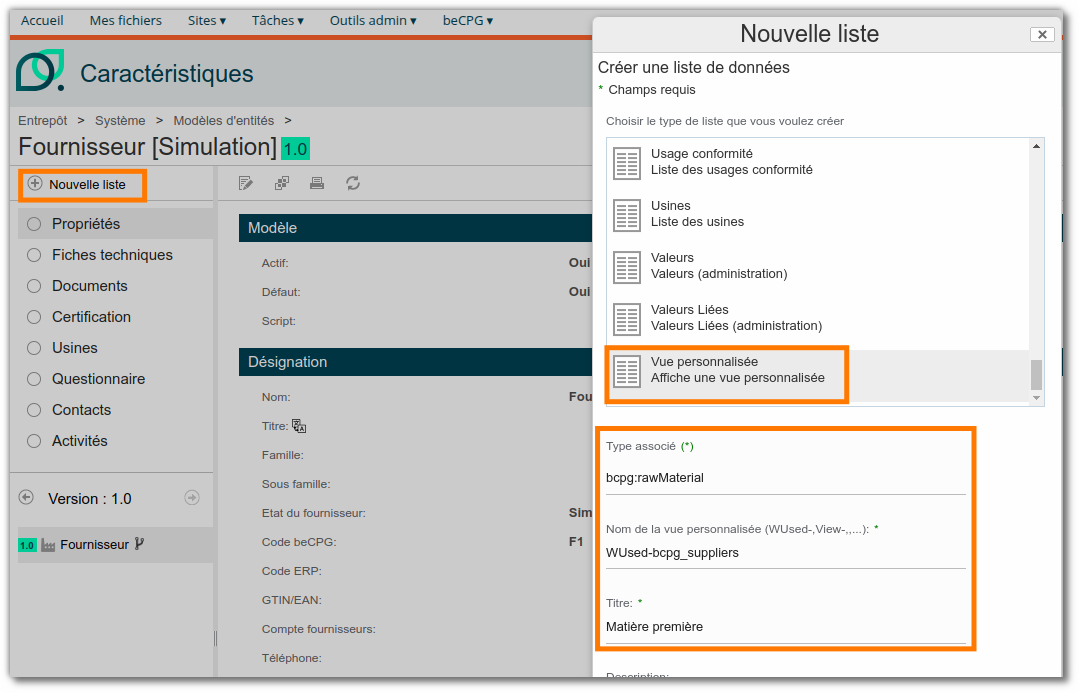
Task: Click list icon for Valeurs Liées
Action: 627,319
